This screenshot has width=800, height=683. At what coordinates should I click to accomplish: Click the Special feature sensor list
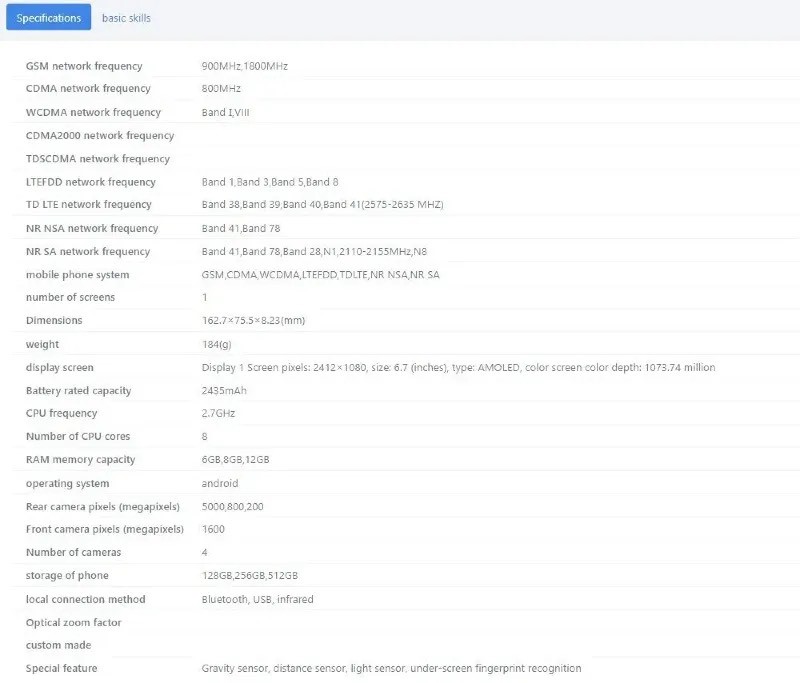tap(390, 668)
